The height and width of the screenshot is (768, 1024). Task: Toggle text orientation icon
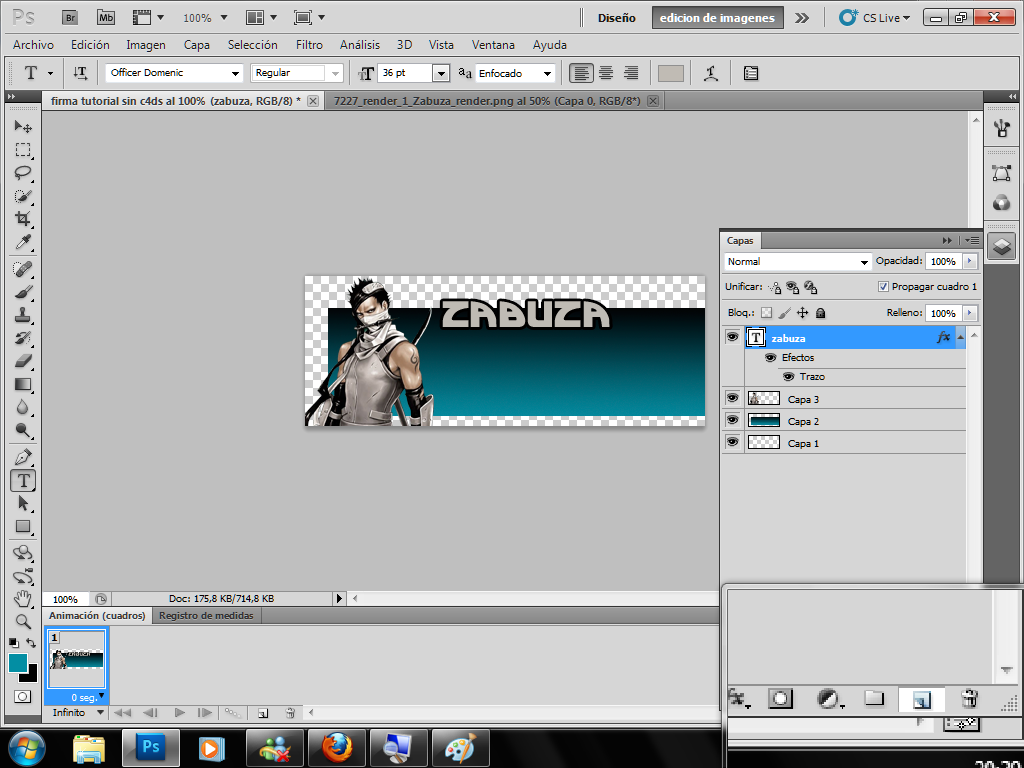click(x=80, y=73)
